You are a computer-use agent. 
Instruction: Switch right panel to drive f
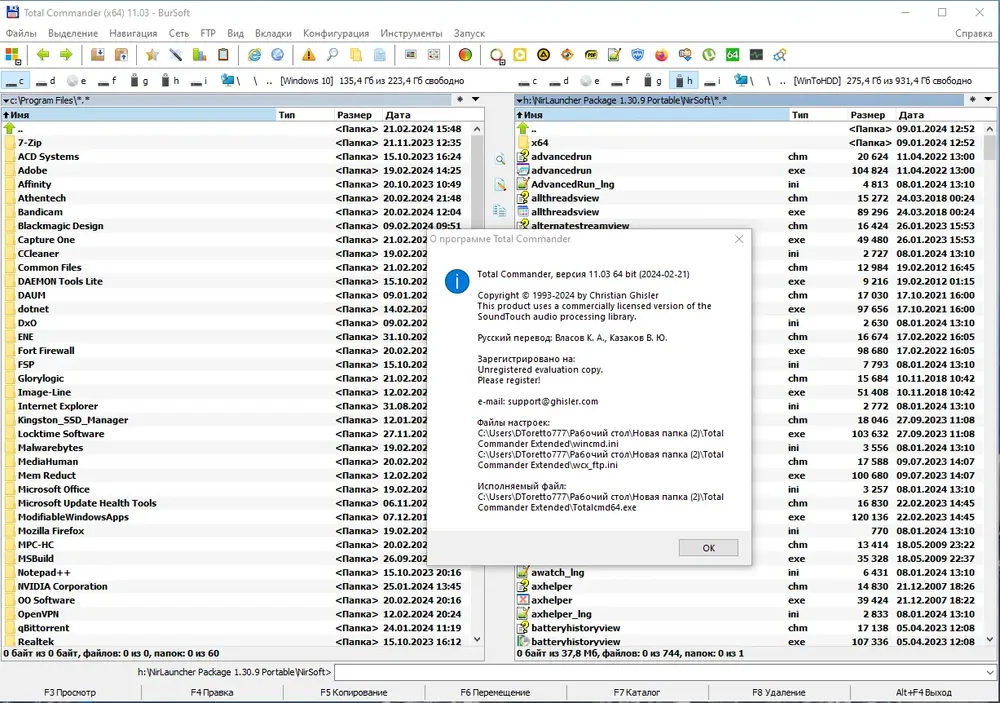pyautogui.click(x=621, y=80)
